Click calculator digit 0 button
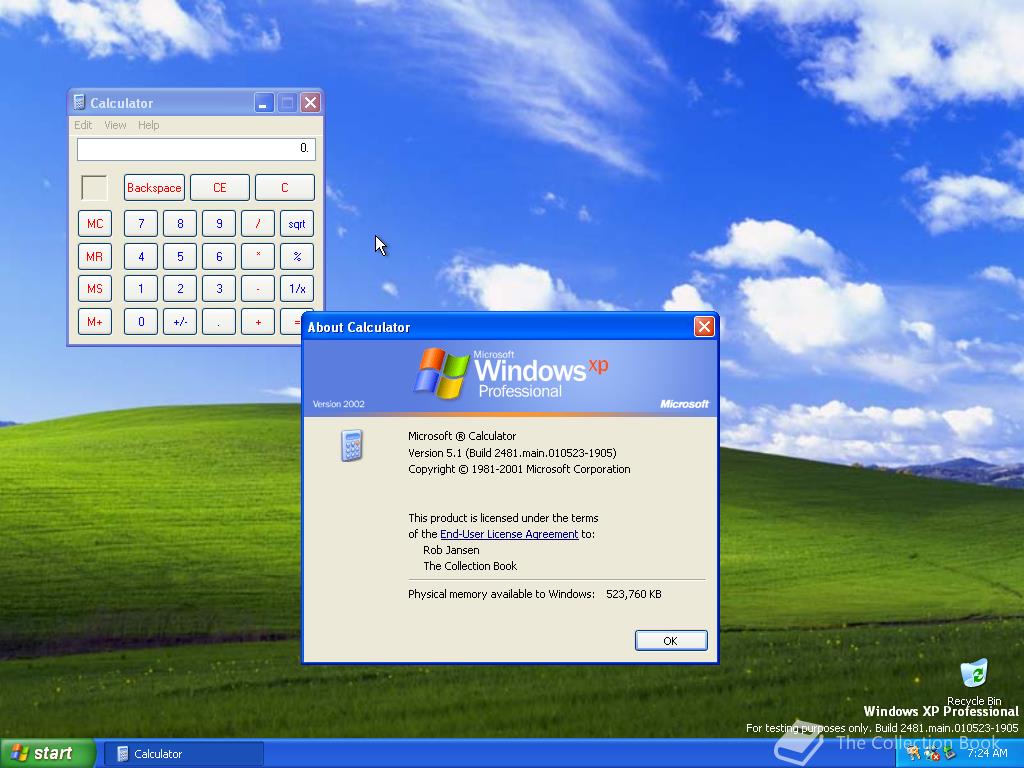This screenshot has height=768, width=1024. (x=141, y=321)
